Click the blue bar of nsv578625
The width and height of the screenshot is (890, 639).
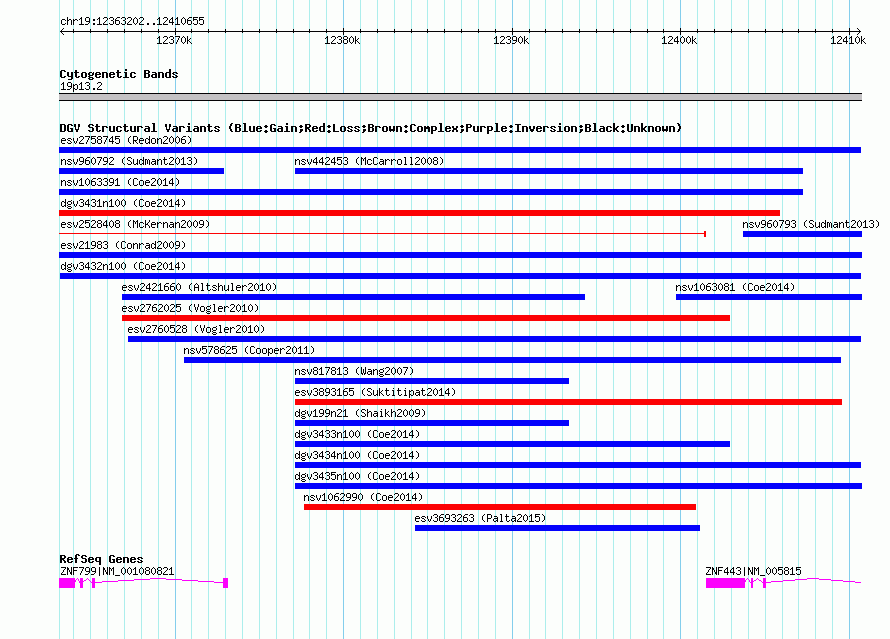513,360
